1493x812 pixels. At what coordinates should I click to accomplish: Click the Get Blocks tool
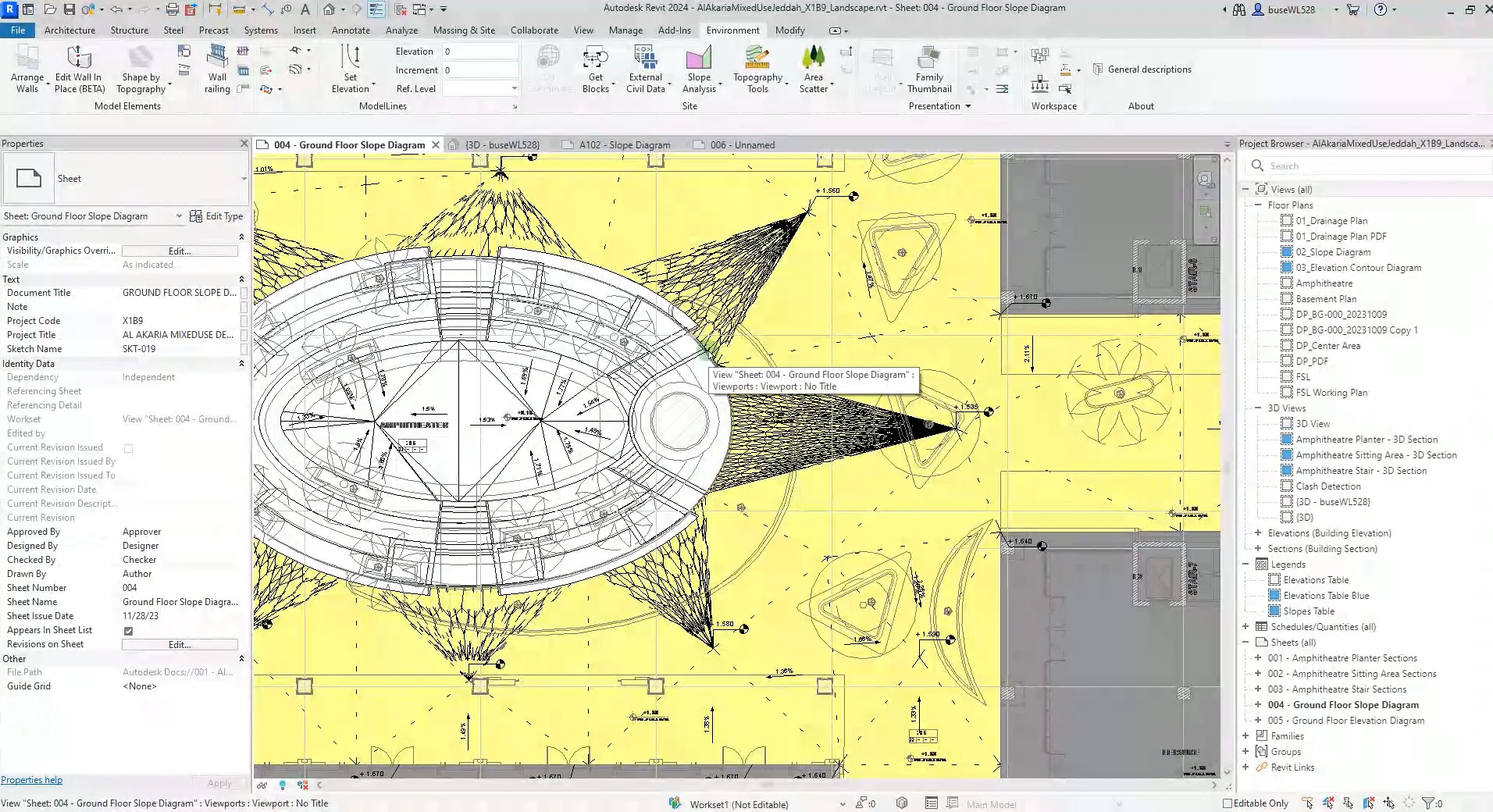tap(596, 69)
